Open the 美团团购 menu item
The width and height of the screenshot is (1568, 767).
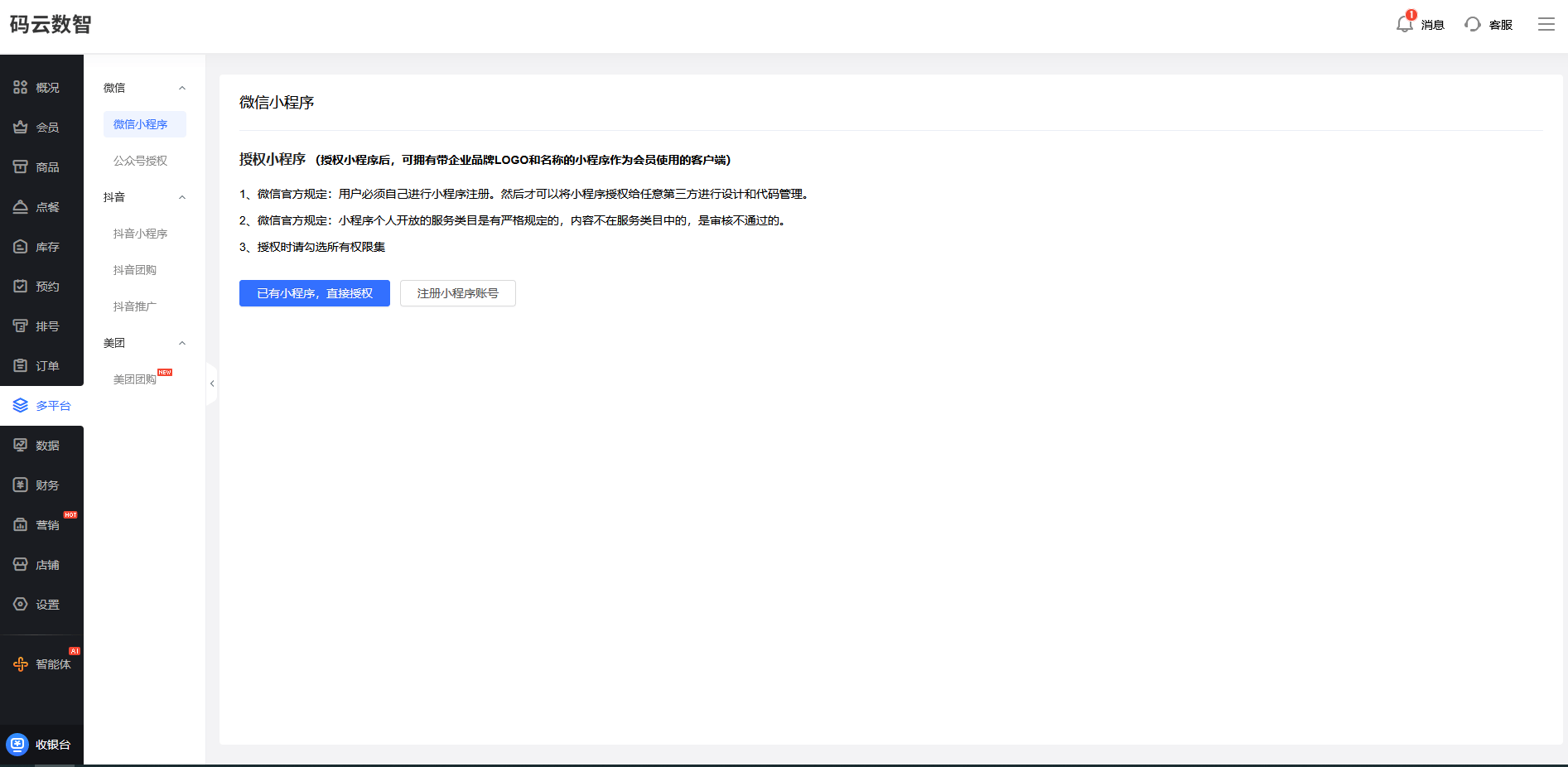click(135, 379)
